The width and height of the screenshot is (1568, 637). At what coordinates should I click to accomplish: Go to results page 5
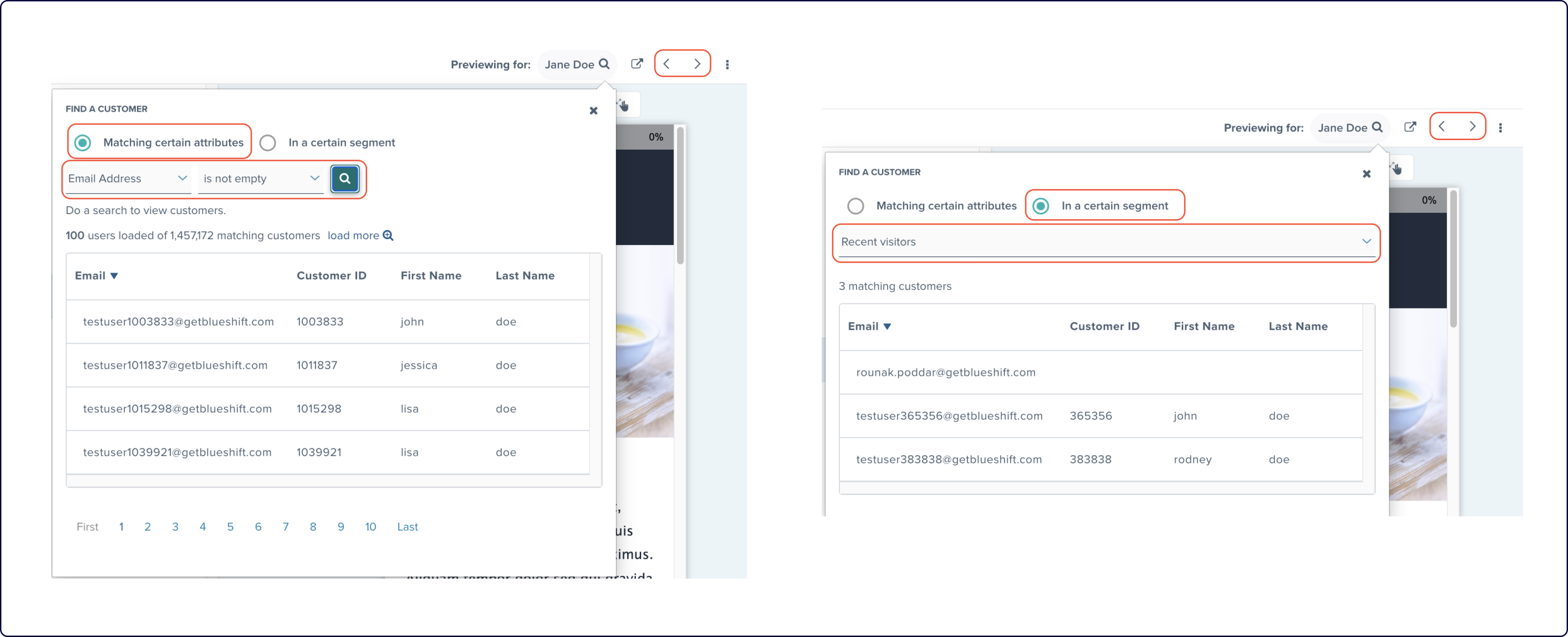[x=230, y=527]
